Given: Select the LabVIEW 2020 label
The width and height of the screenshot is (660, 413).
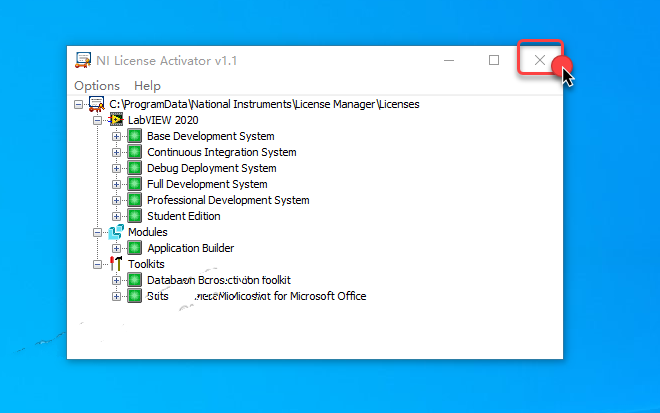Looking at the screenshot, I should pyautogui.click(x=163, y=120).
